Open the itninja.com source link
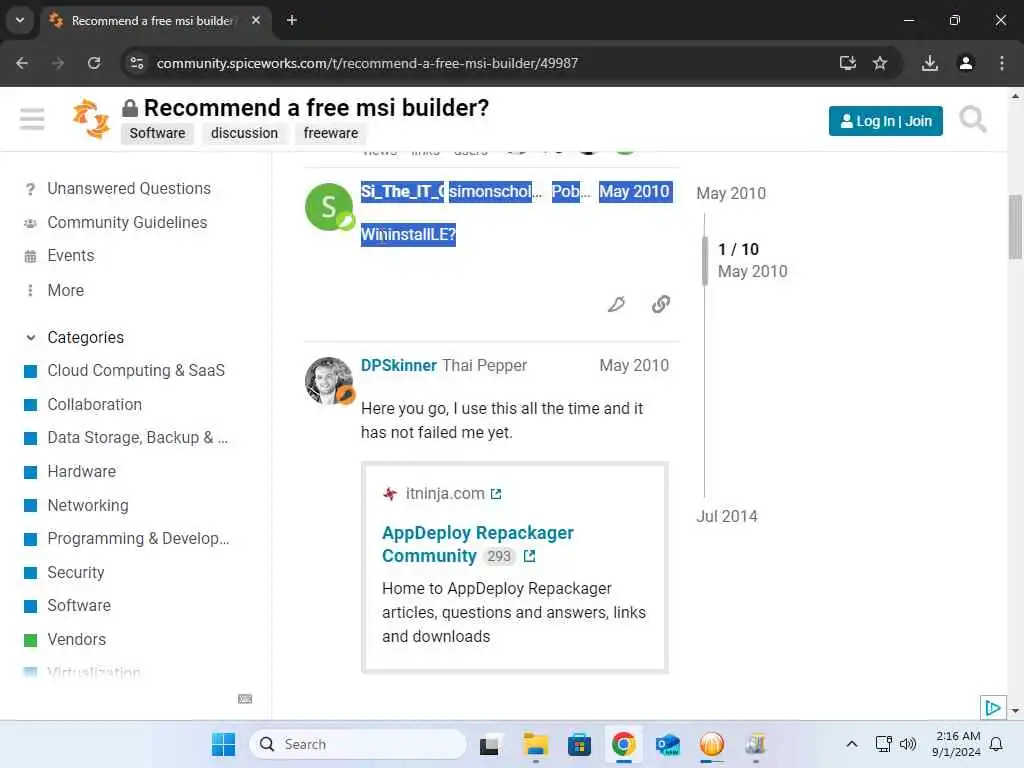This screenshot has height=768, width=1024. coord(453,494)
